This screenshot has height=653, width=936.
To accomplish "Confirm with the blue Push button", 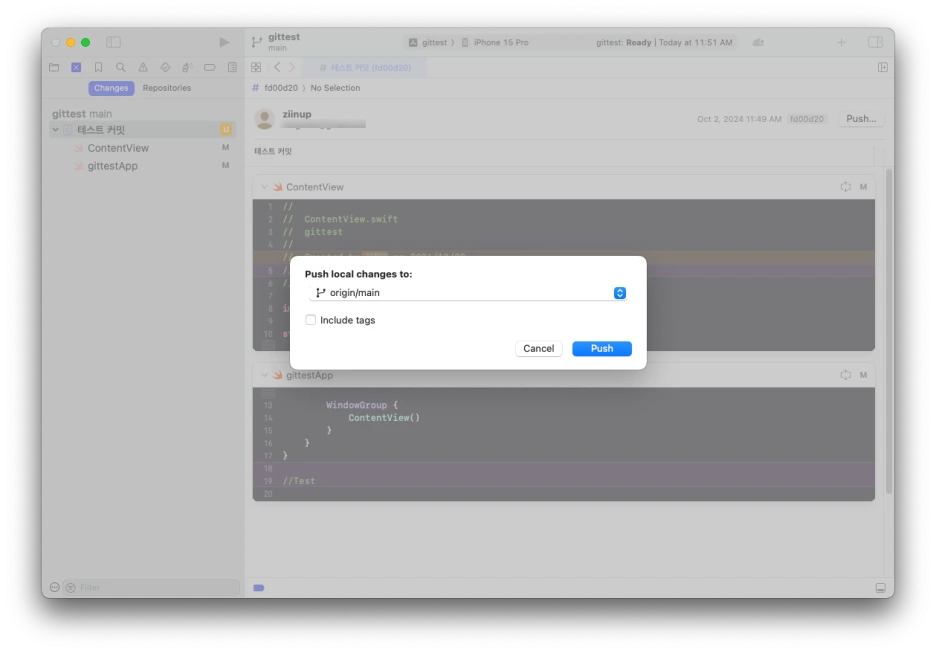I will (x=601, y=349).
